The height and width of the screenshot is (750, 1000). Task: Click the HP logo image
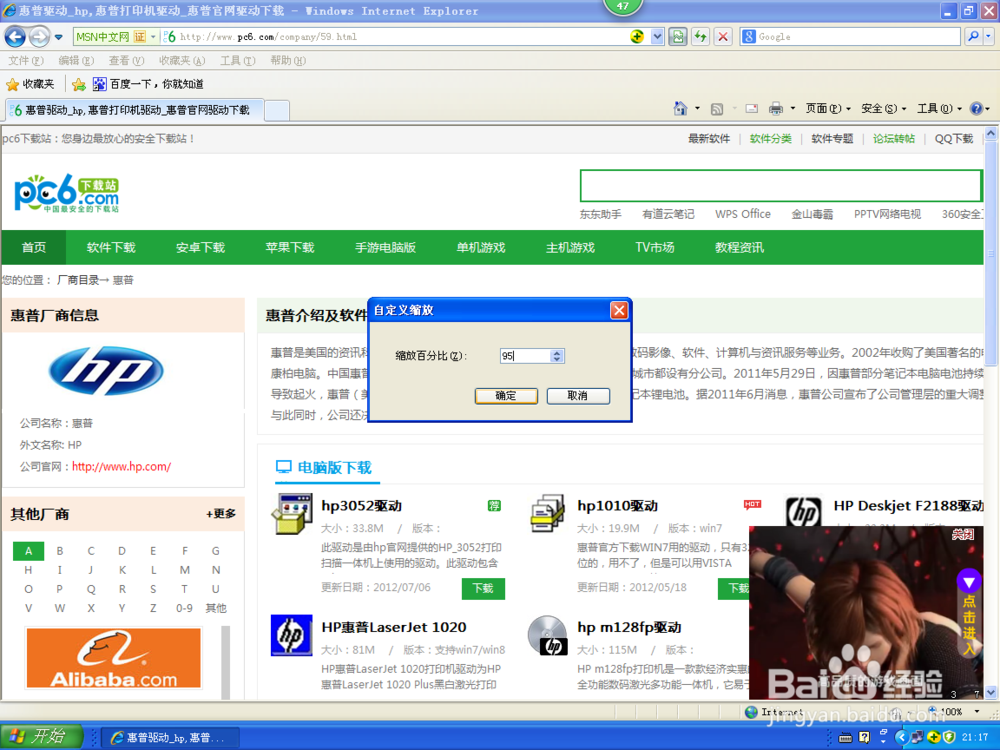[106, 371]
